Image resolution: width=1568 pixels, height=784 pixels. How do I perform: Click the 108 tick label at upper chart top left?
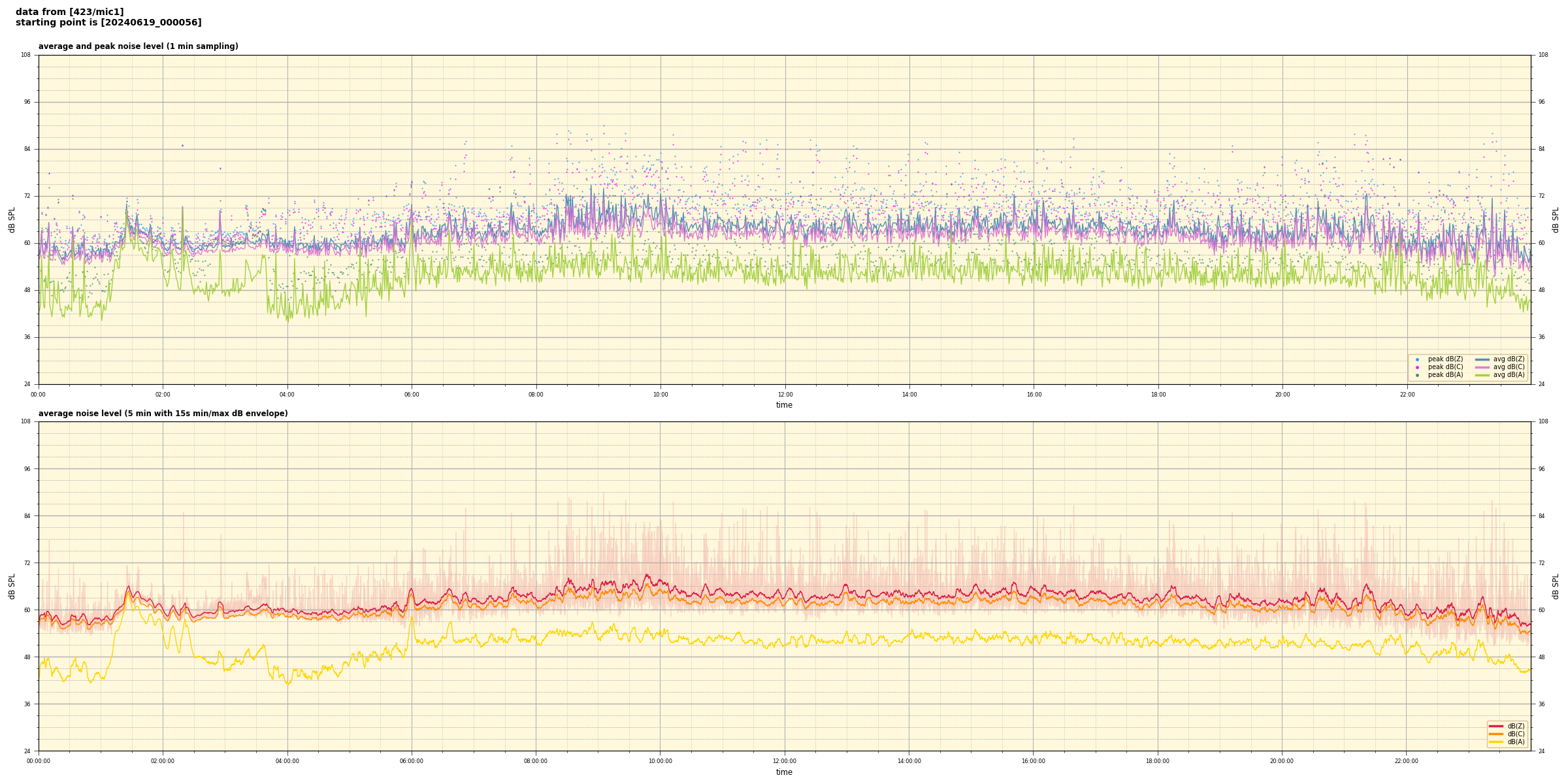pos(26,55)
